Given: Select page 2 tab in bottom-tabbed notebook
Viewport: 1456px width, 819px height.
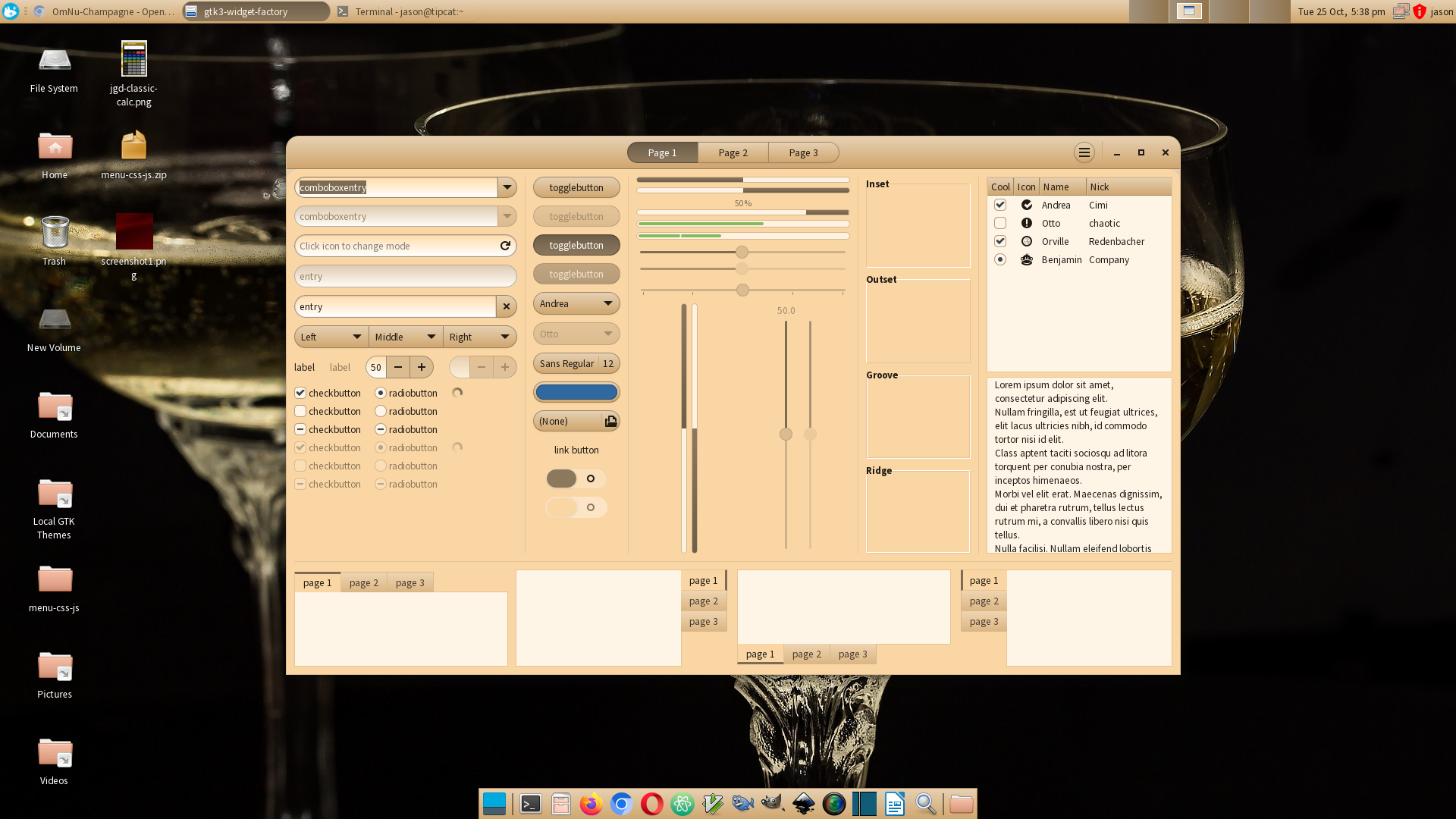Looking at the screenshot, I should [x=807, y=654].
